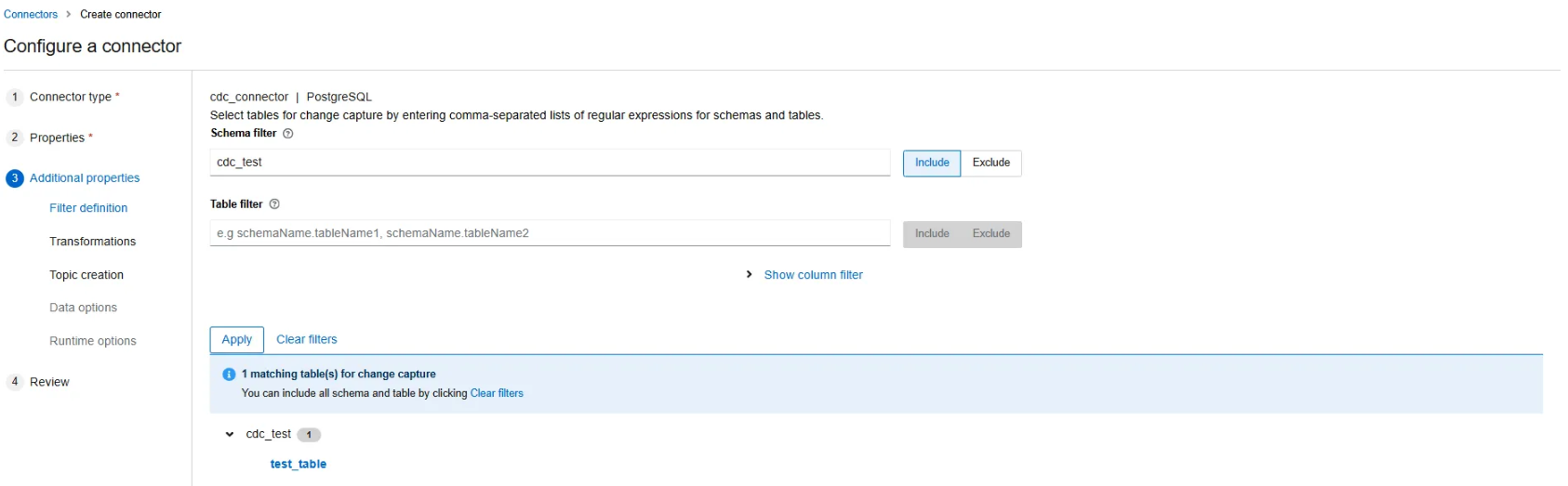Select step 2 number circle
This screenshot has width=1568, height=486.
(x=15, y=138)
